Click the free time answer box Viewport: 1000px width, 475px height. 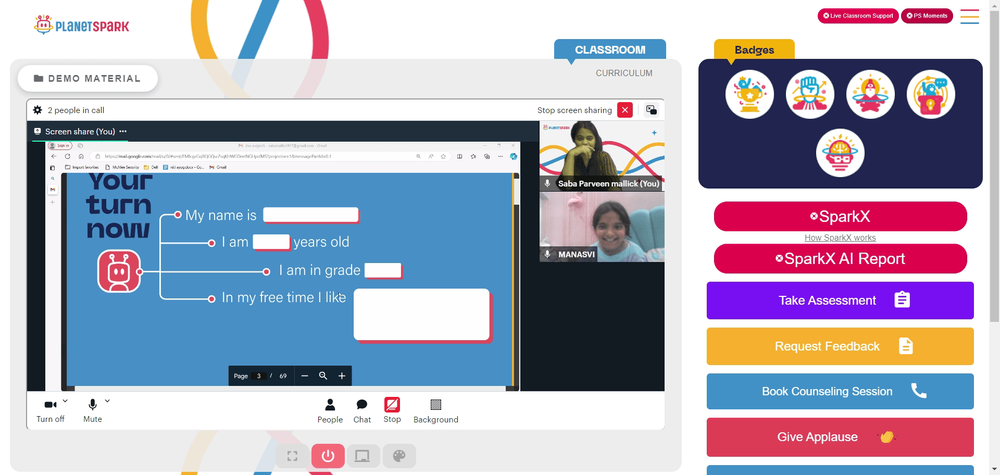pos(422,315)
